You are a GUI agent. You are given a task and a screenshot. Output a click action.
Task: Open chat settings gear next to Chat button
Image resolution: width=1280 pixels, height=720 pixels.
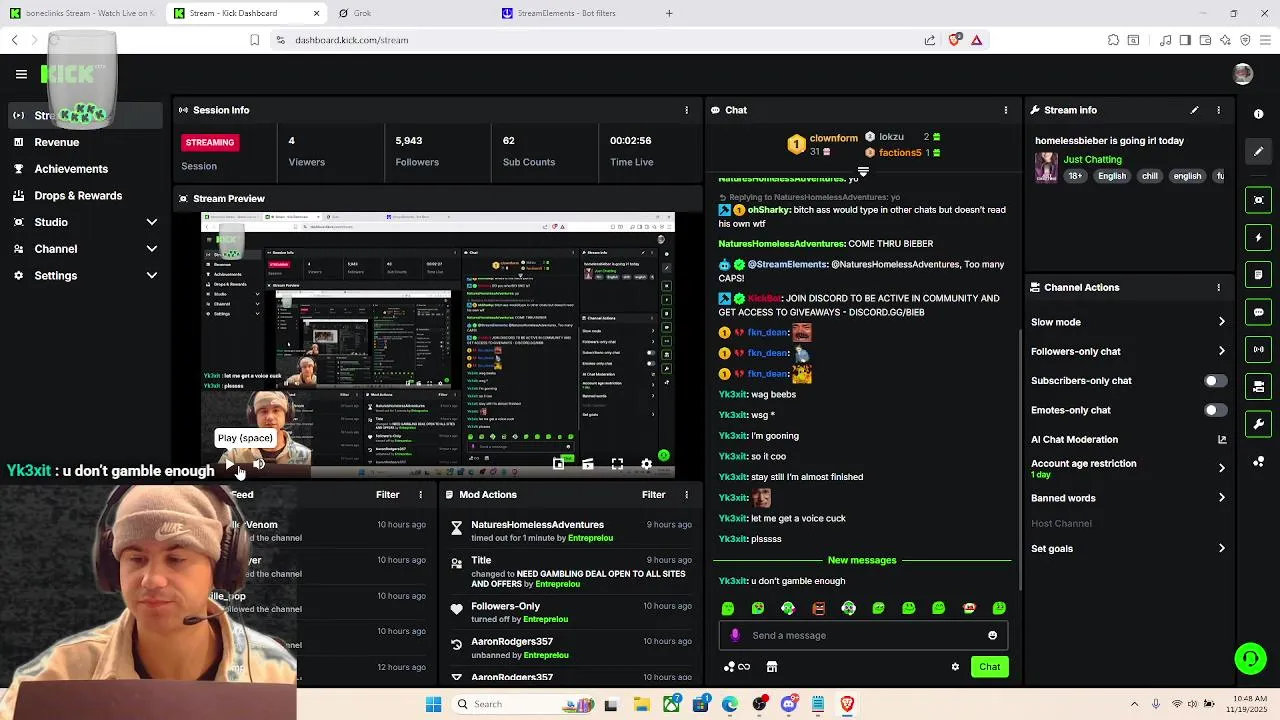[x=955, y=667]
